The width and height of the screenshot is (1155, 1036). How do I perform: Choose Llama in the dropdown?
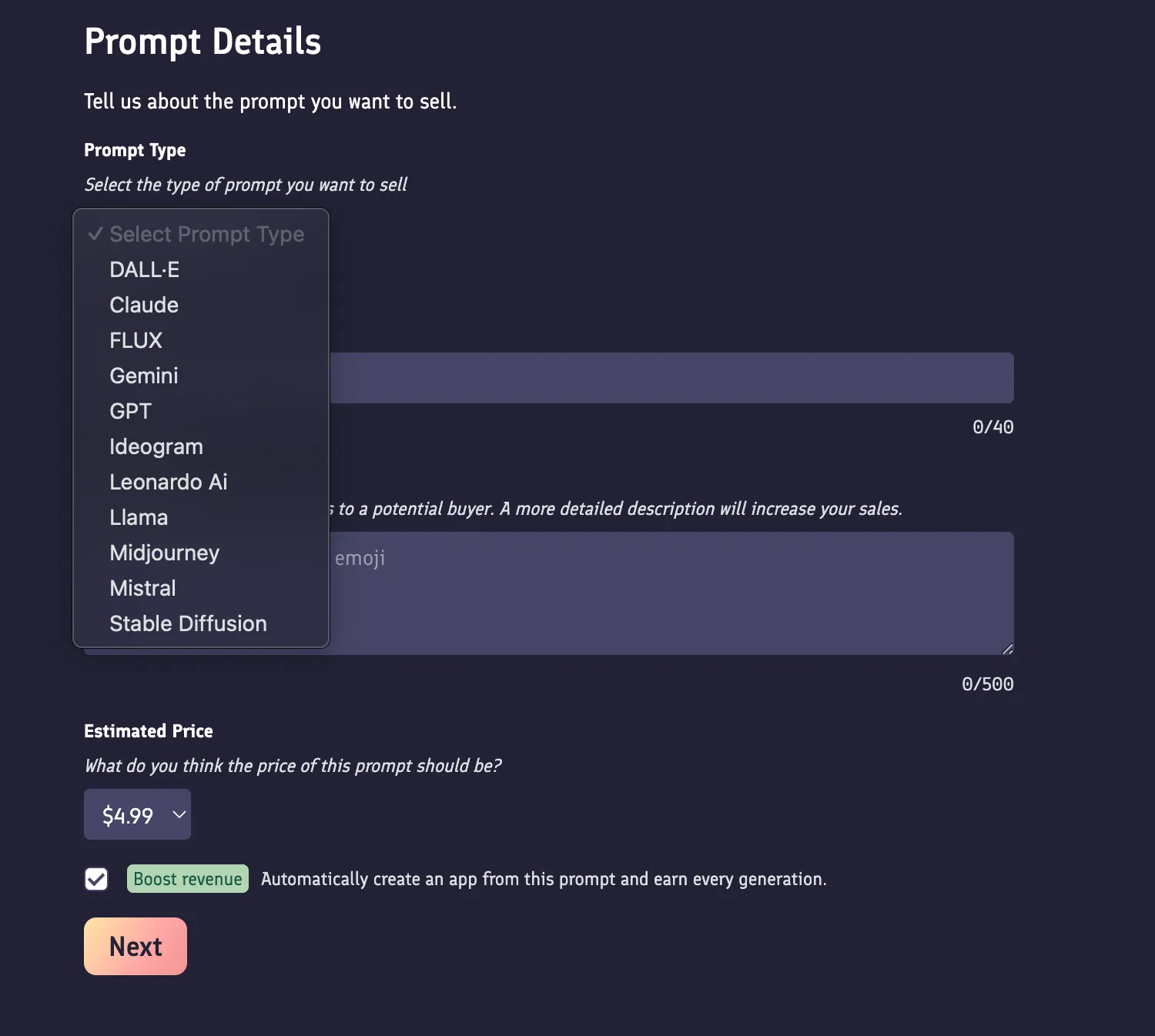click(x=139, y=517)
